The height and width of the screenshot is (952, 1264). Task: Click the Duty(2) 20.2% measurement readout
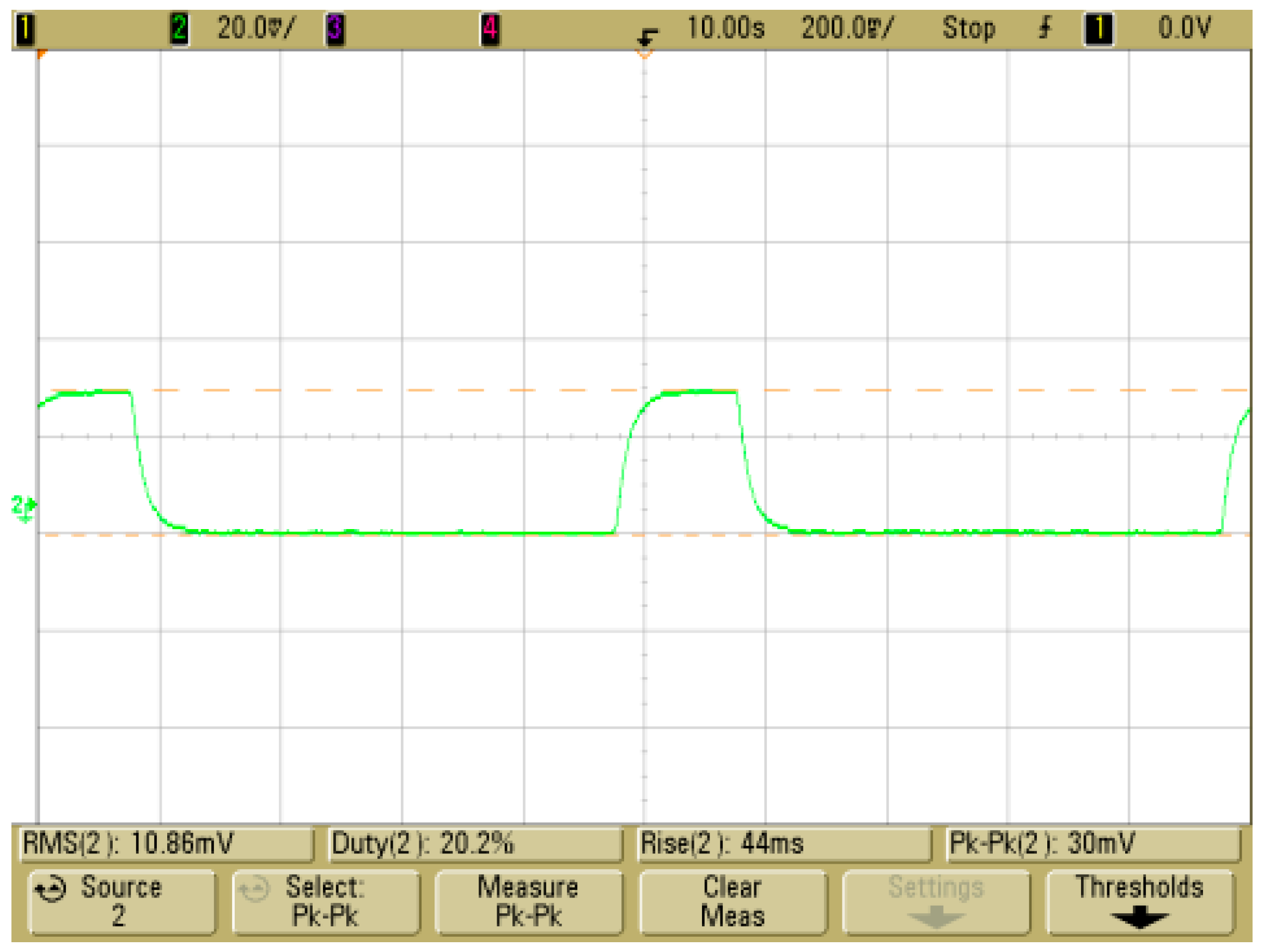tap(475, 844)
